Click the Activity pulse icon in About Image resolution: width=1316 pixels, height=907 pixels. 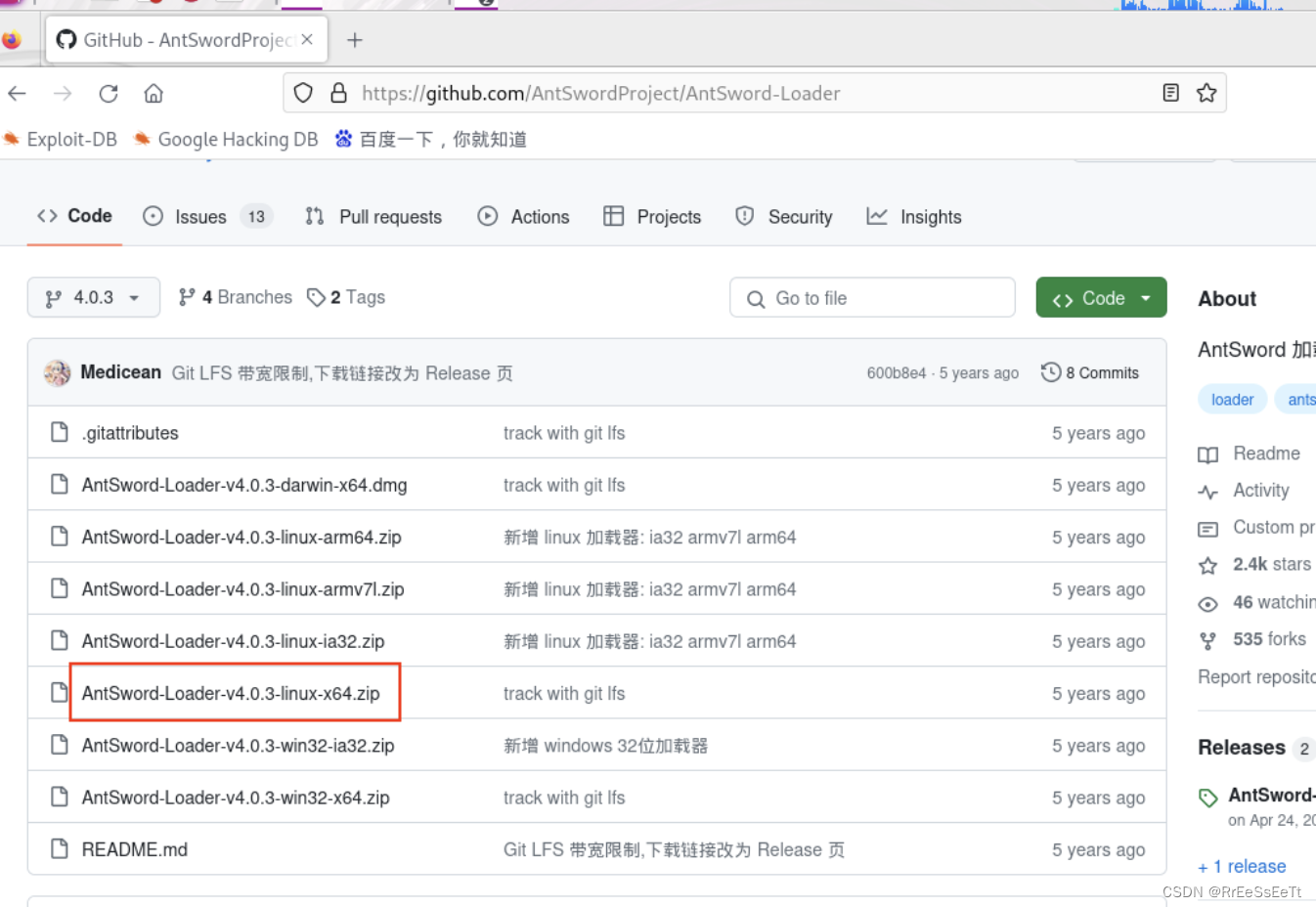[x=1209, y=490]
